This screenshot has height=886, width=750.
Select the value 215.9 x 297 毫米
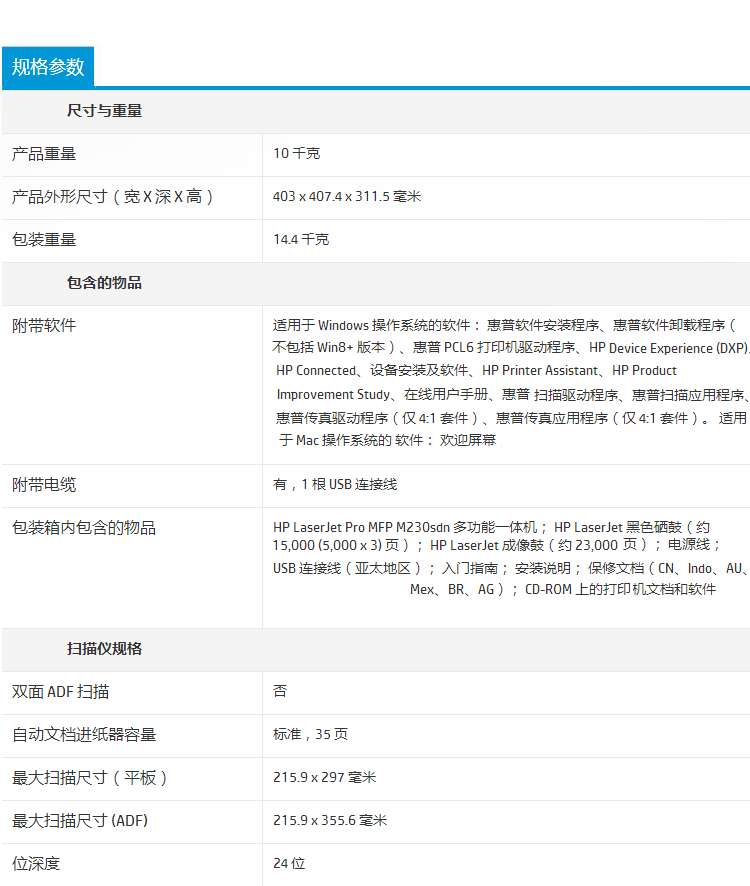pos(324,777)
